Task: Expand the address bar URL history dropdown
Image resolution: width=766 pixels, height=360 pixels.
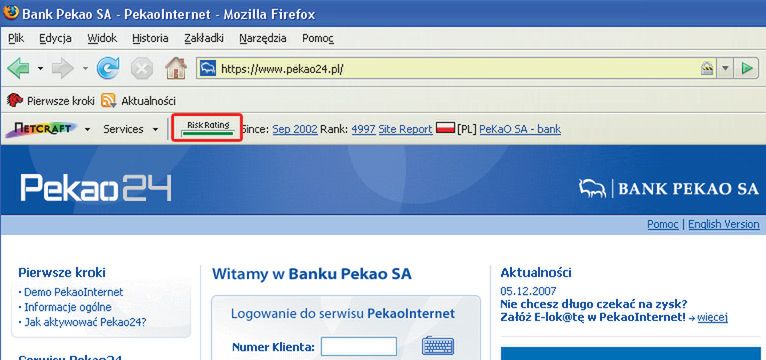Action: tap(725, 68)
